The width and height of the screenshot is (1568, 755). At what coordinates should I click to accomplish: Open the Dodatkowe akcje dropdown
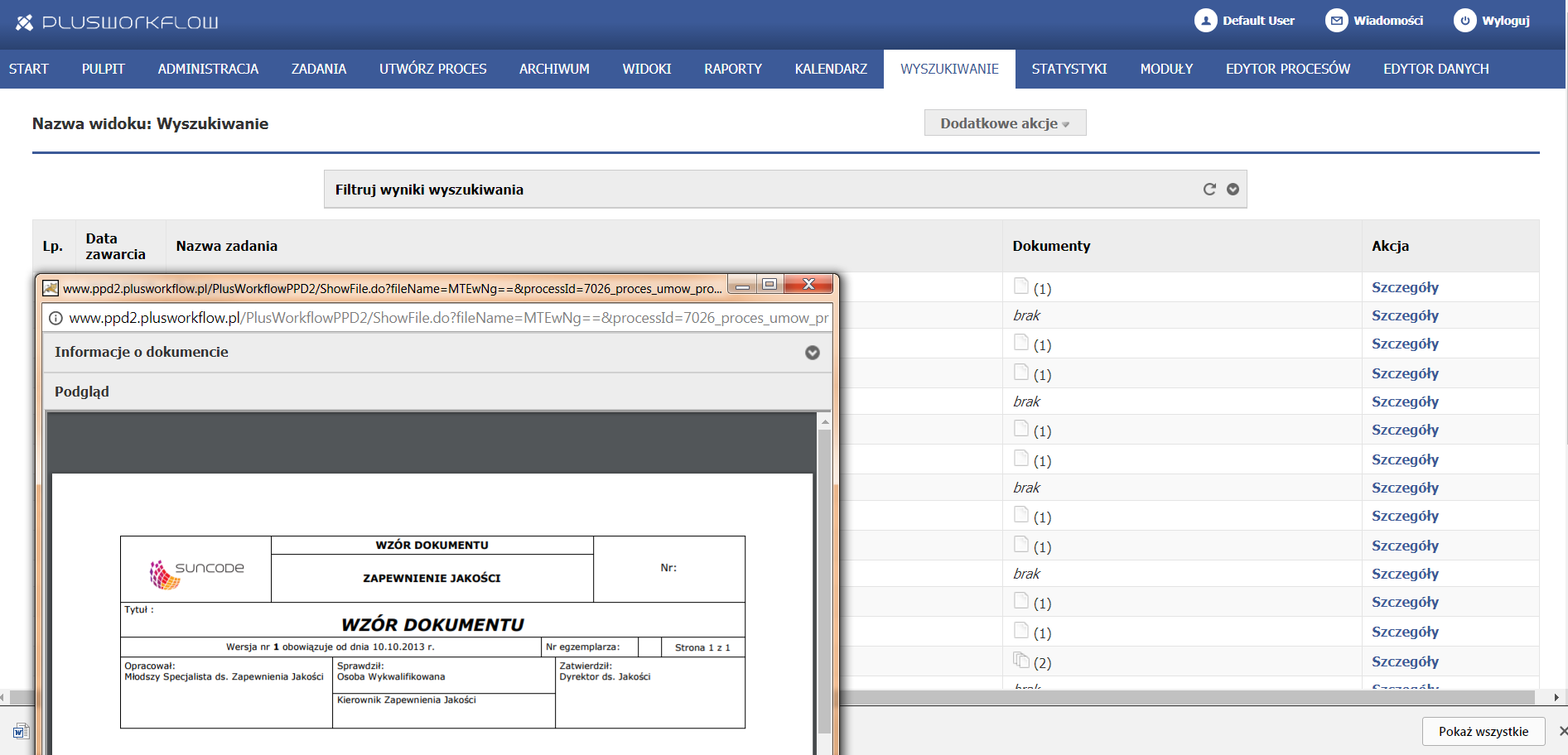[x=1005, y=123]
